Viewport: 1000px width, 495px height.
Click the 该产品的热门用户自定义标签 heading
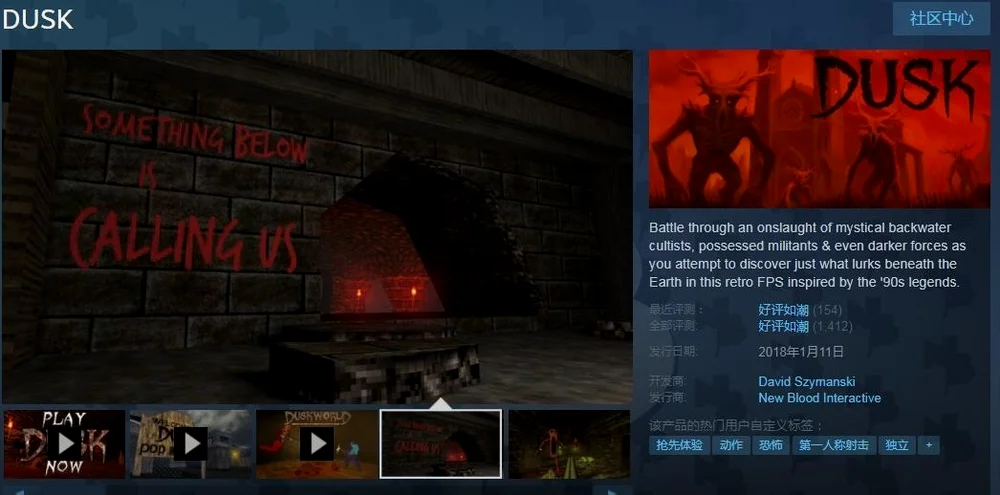point(735,425)
